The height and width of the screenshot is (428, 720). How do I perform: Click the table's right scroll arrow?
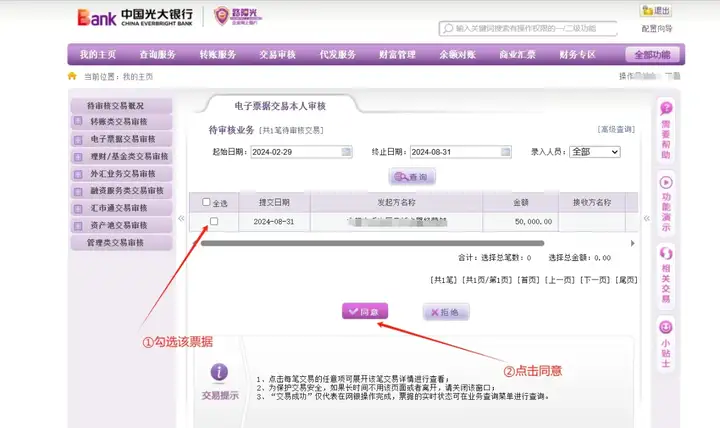tap(633, 243)
